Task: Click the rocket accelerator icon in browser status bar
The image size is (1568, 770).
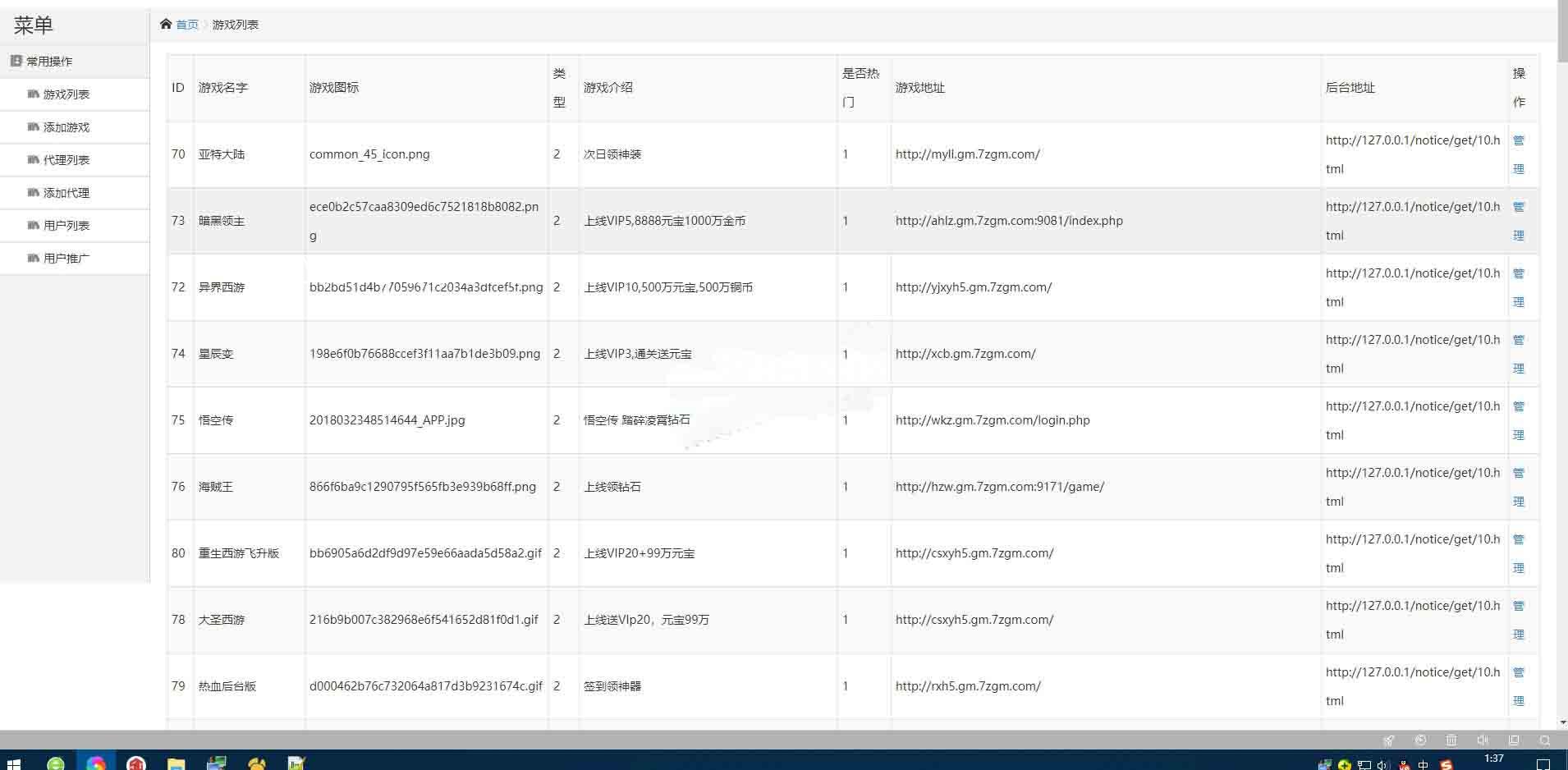Action: (x=1389, y=740)
